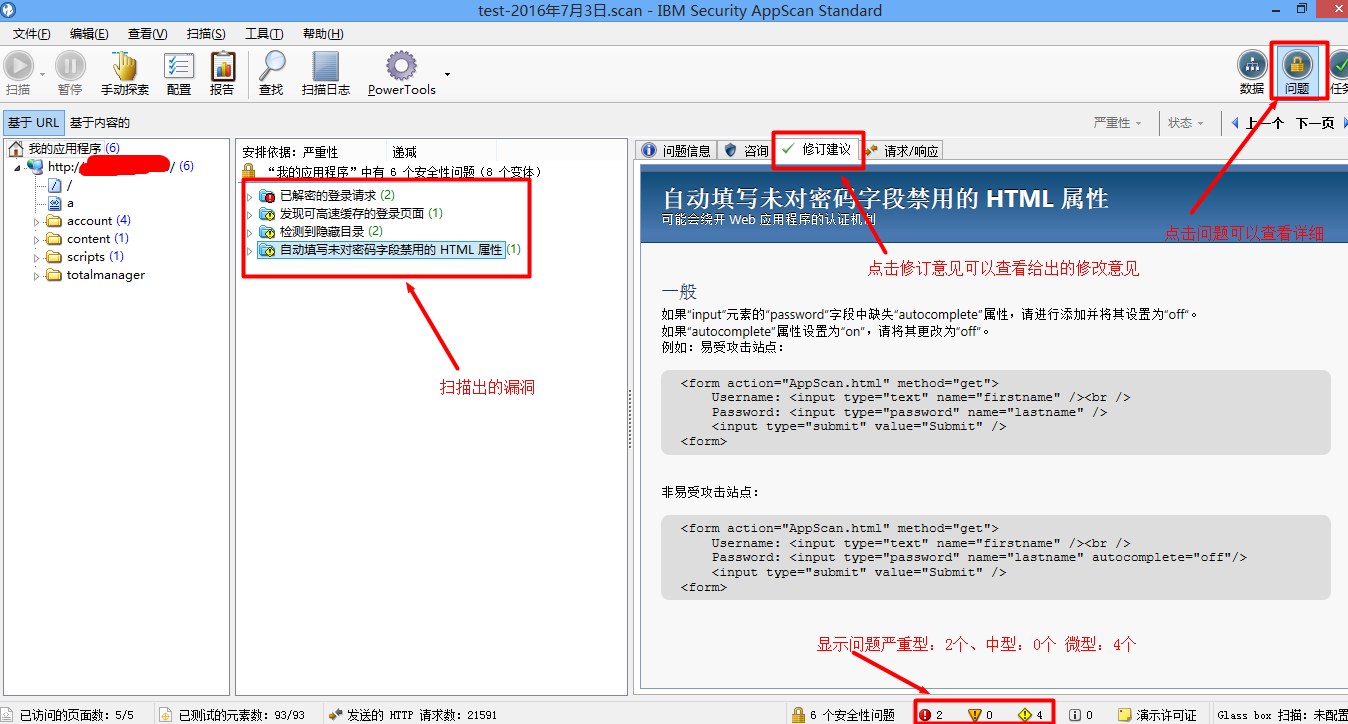Click 严重性 sort criterion label
The height and width of the screenshot is (724, 1348).
[x=320, y=152]
